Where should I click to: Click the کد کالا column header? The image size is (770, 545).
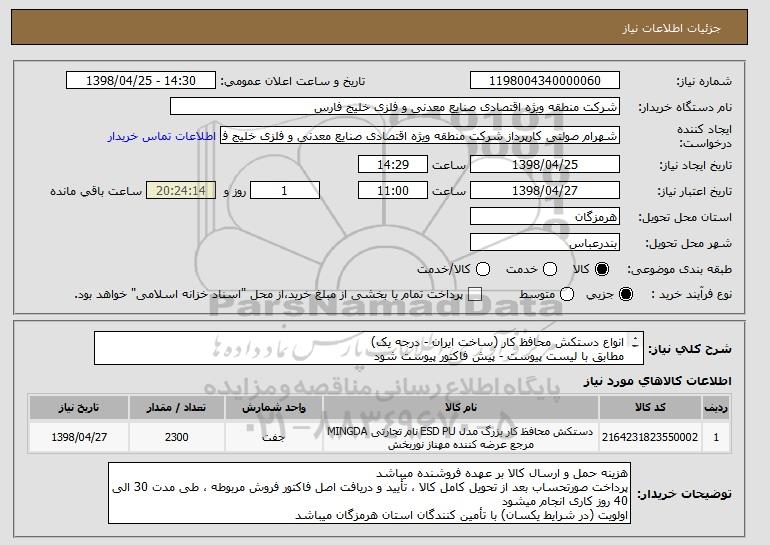[650, 408]
